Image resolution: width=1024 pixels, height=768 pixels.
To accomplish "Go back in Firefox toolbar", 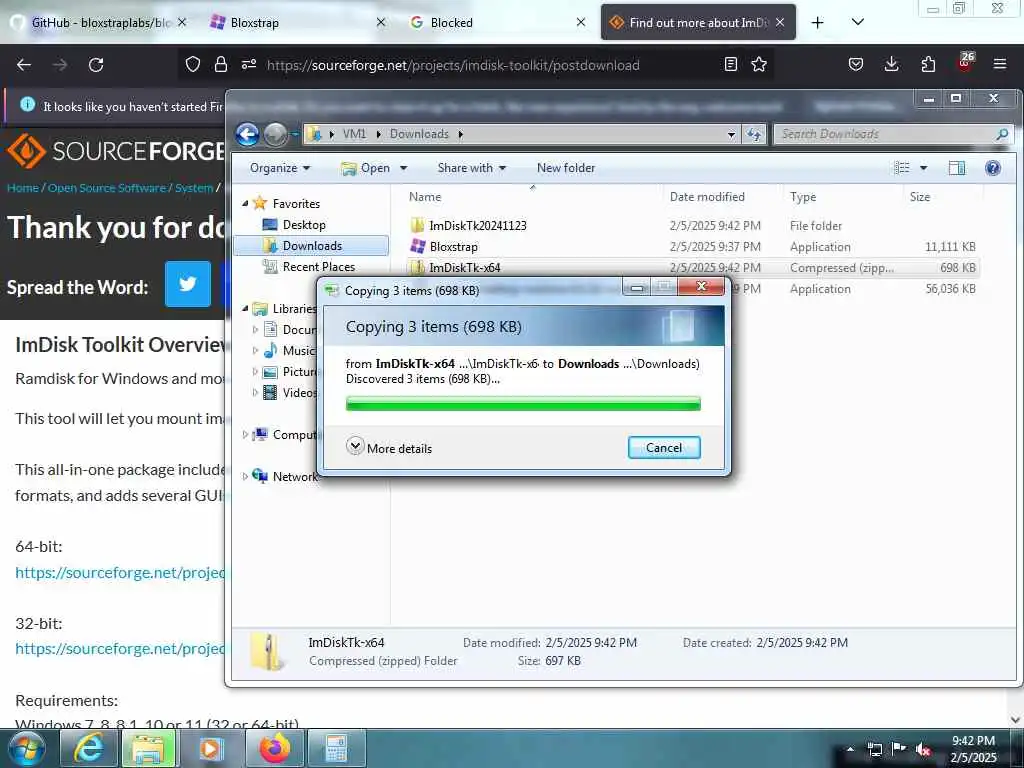I will click(x=24, y=65).
